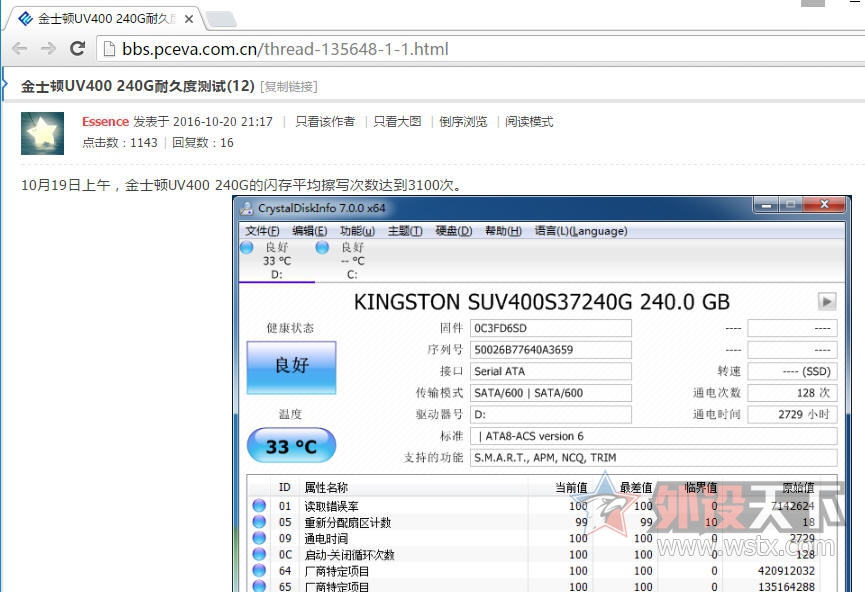
Task: Click the 点击数：1143 view count text
Action: pyautogui.click(x=120, y=143)
